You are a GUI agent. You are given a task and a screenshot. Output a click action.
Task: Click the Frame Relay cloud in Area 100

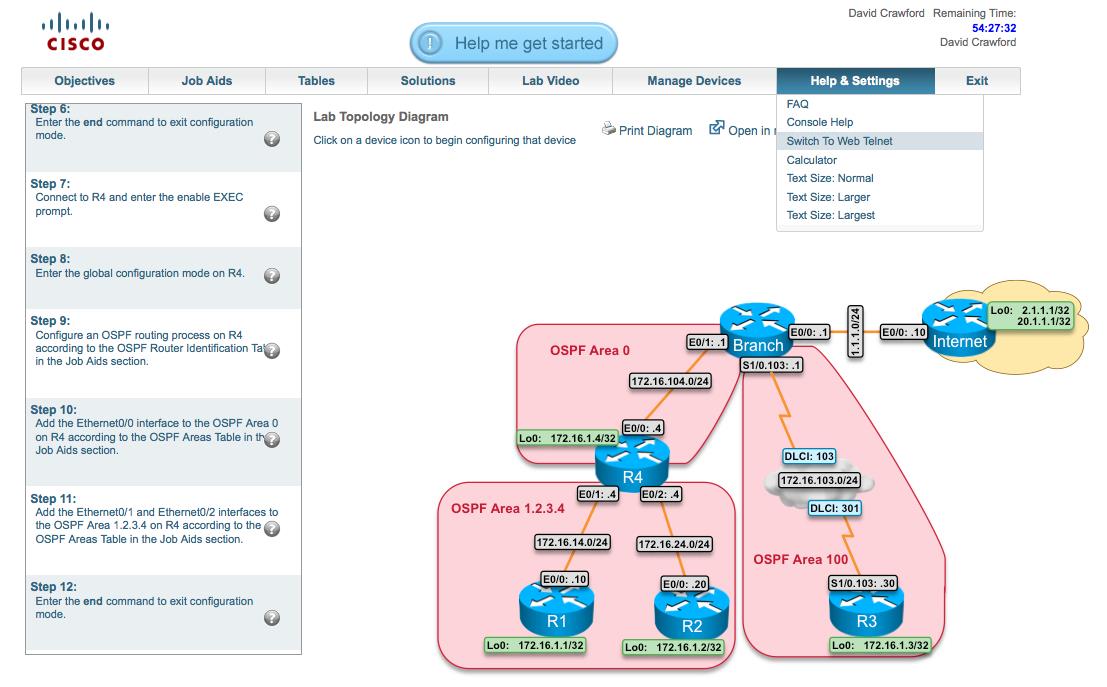[819, 482]
